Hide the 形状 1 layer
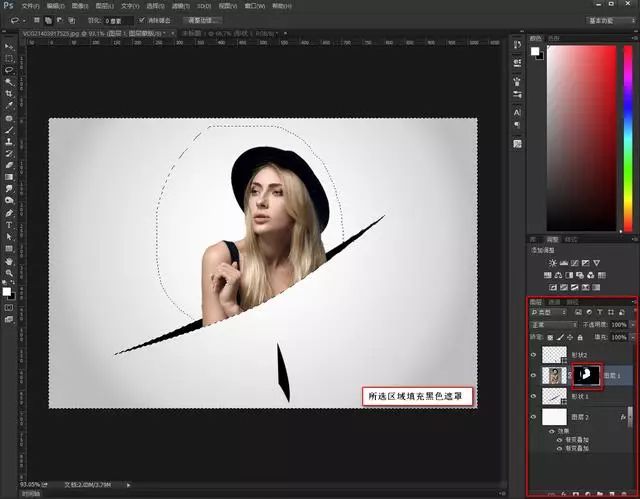This screenshot has height=499, width=640. coord(533,396)
